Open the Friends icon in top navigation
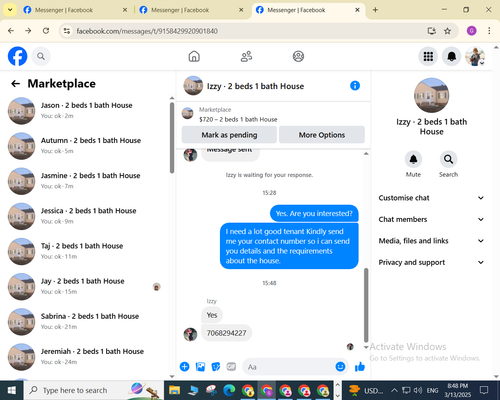The height and width of the screenshot is (400, 500). (x=246, y=56)
